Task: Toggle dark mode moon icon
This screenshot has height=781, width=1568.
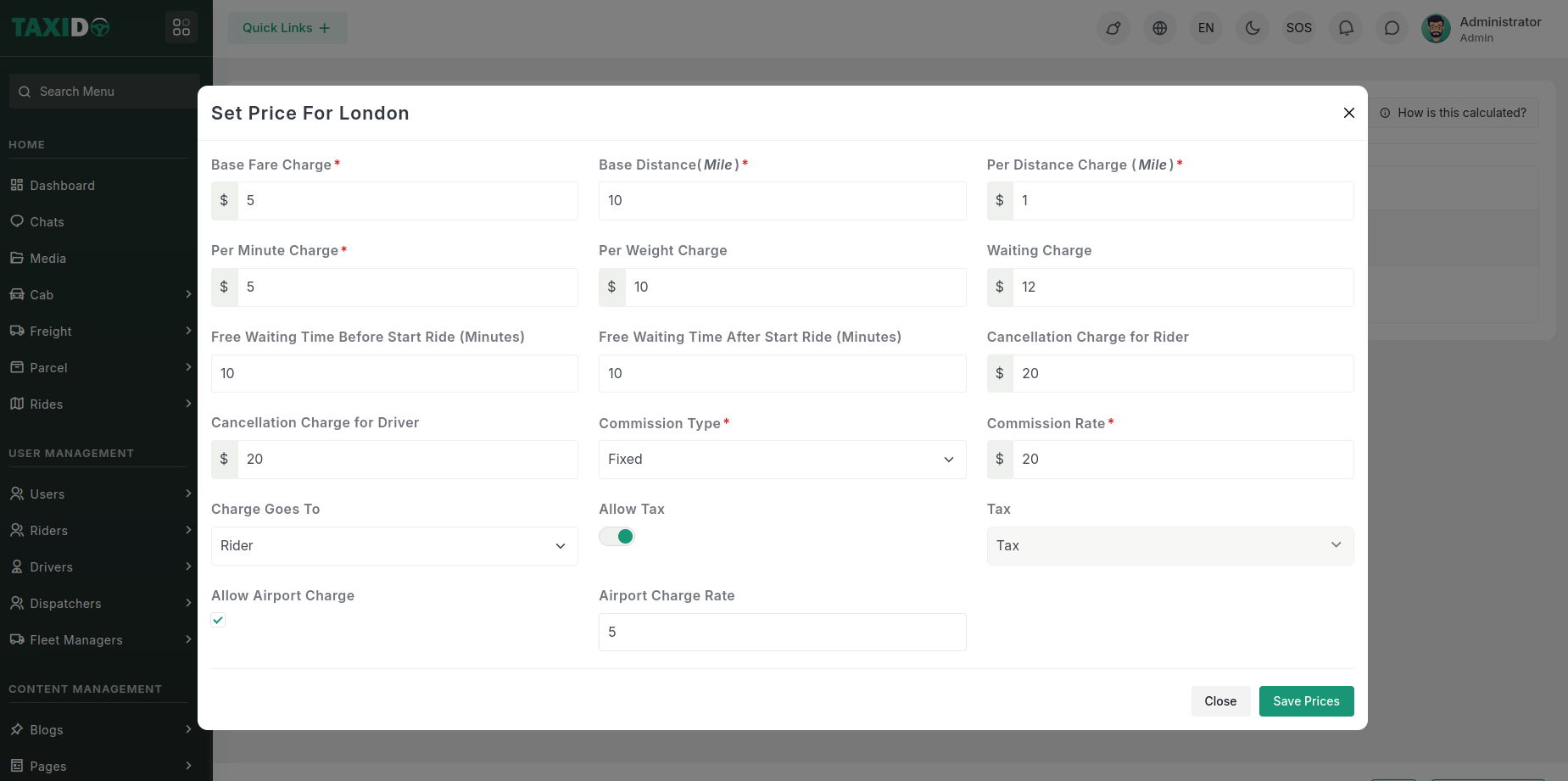Action: coord(1253,28)
